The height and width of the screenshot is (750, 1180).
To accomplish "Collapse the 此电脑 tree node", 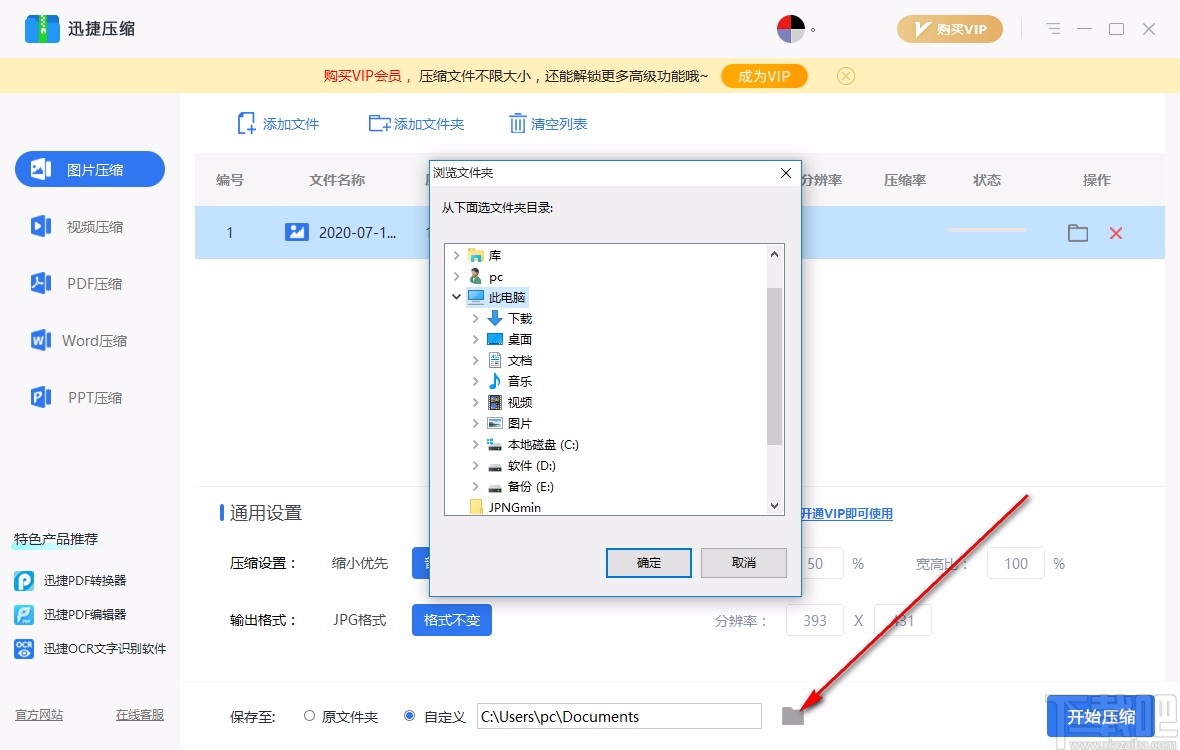I will click(457, 297).
